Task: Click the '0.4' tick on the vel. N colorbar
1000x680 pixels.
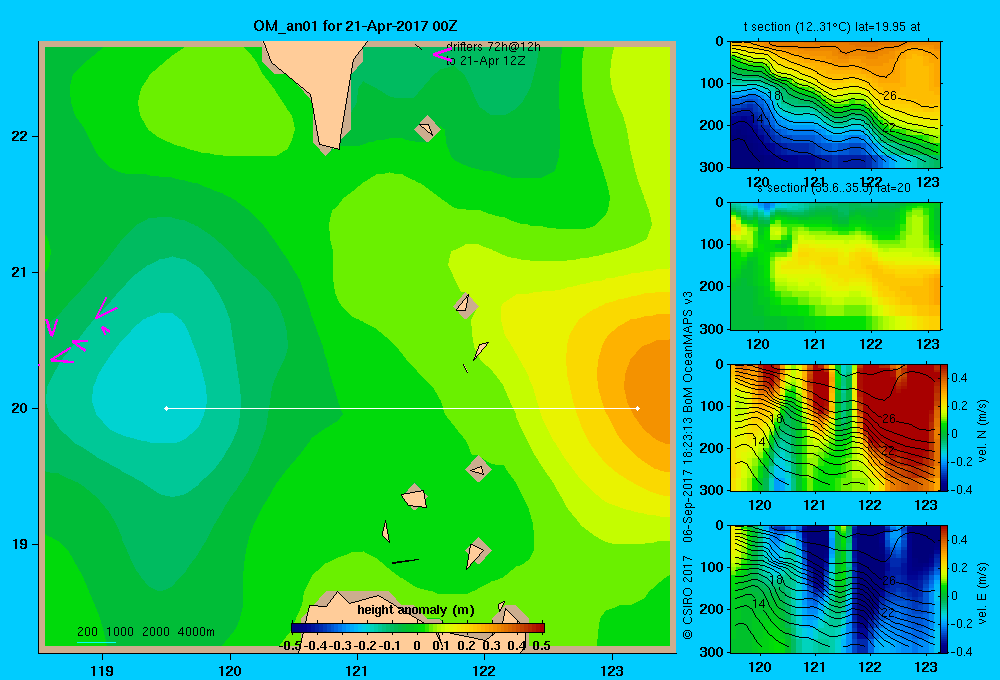Action: [x=959, y=378]
